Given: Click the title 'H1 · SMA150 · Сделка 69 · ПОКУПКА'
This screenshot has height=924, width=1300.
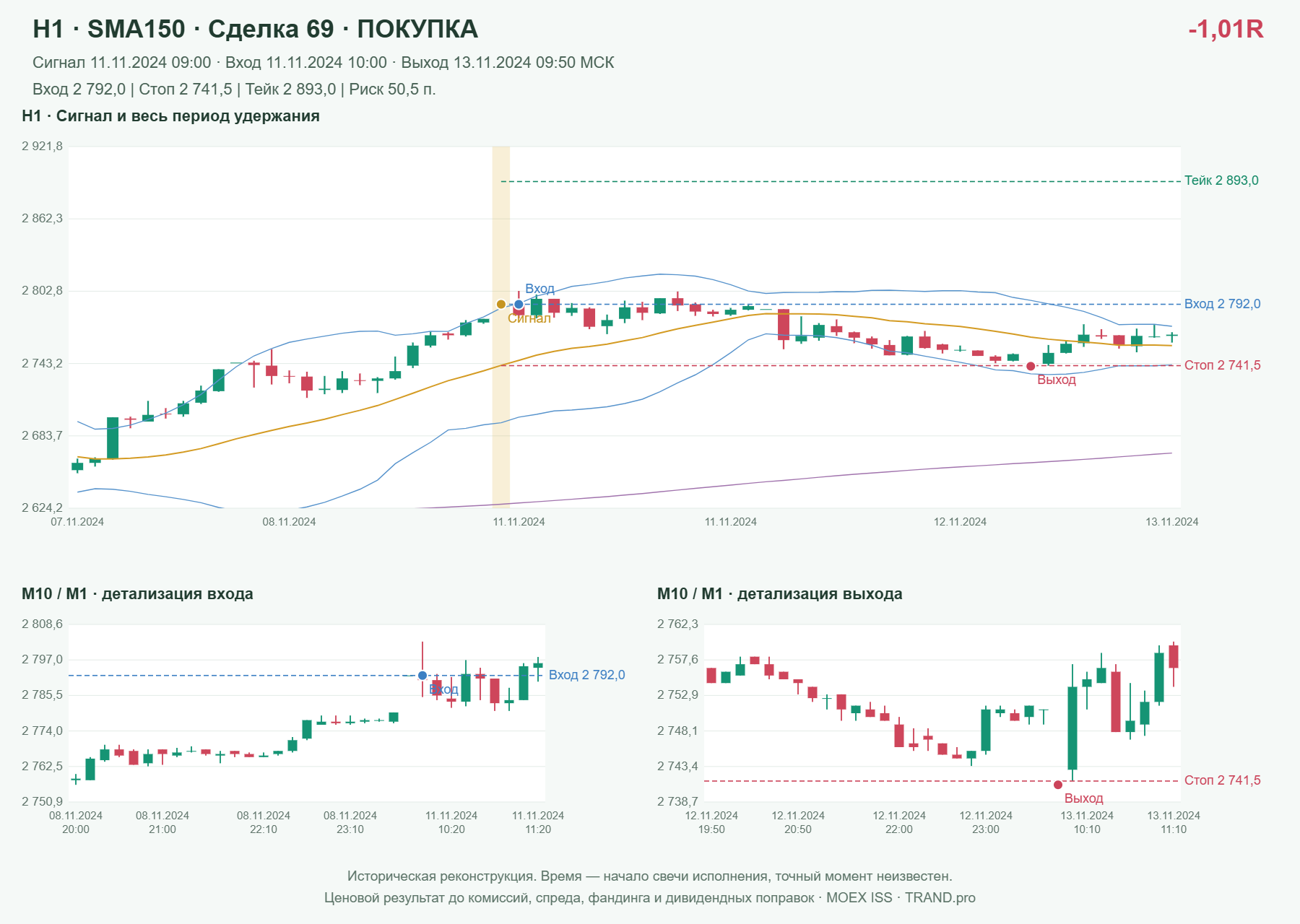Looking at the screenshot, I should [255, 29].
